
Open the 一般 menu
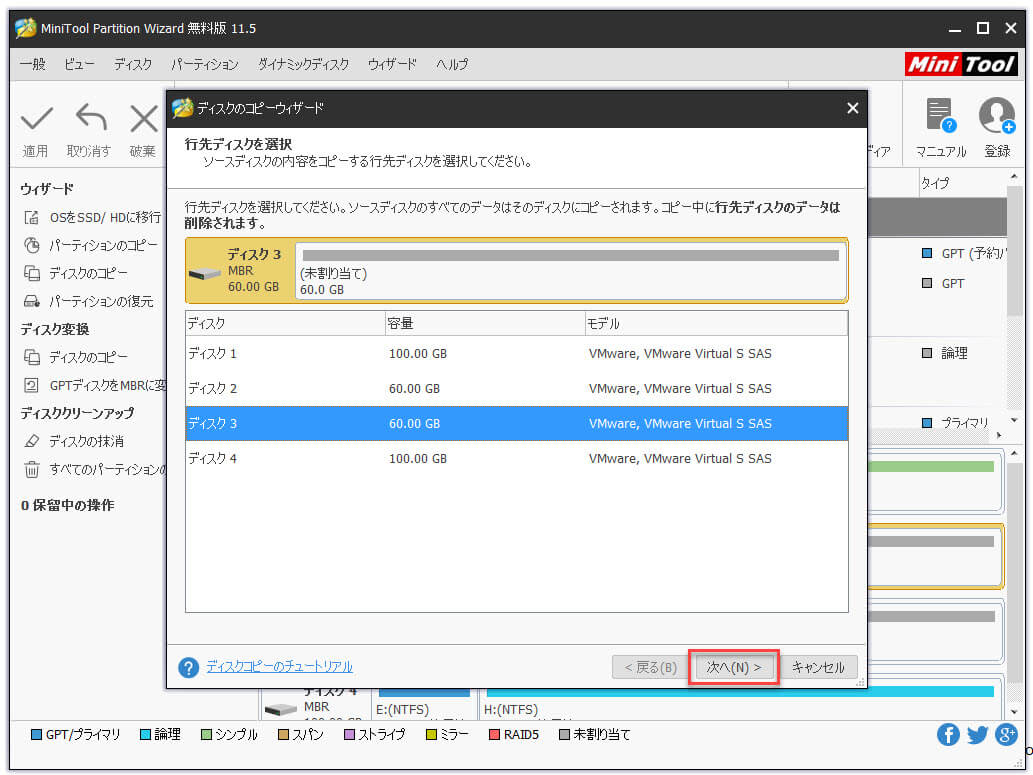[x=32, y=64]
